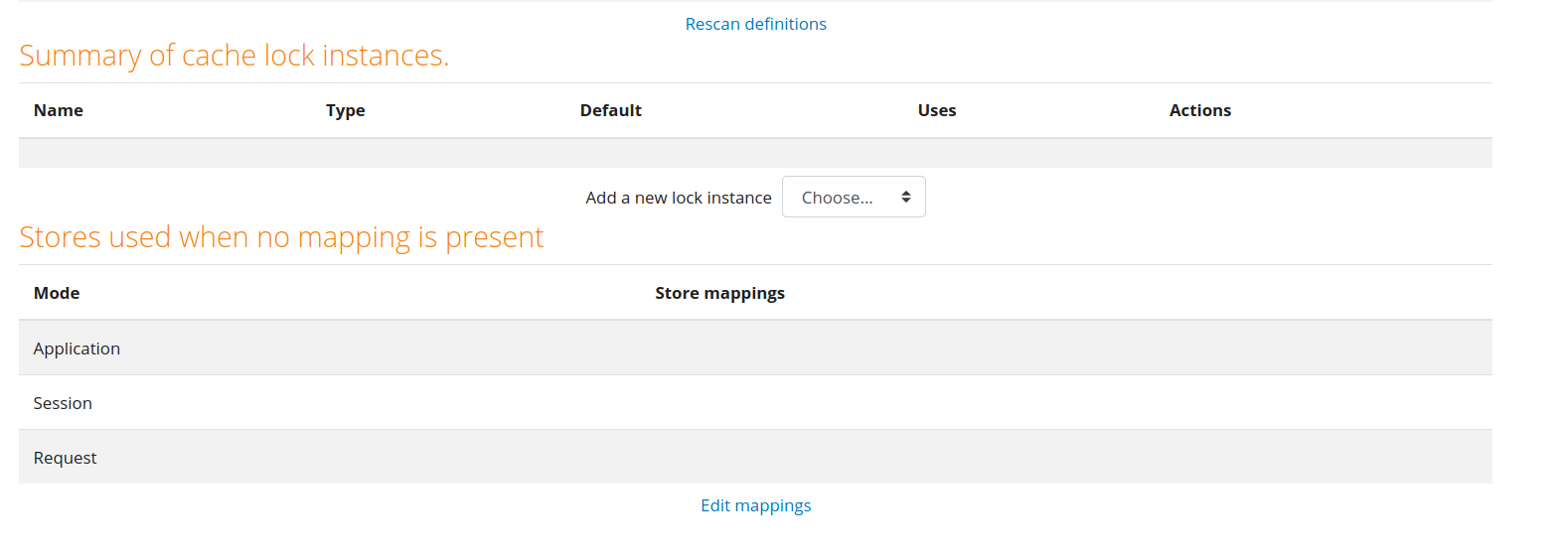Click the Name column header
Screen dimensions: 1568x559
[x=59, y=110]
